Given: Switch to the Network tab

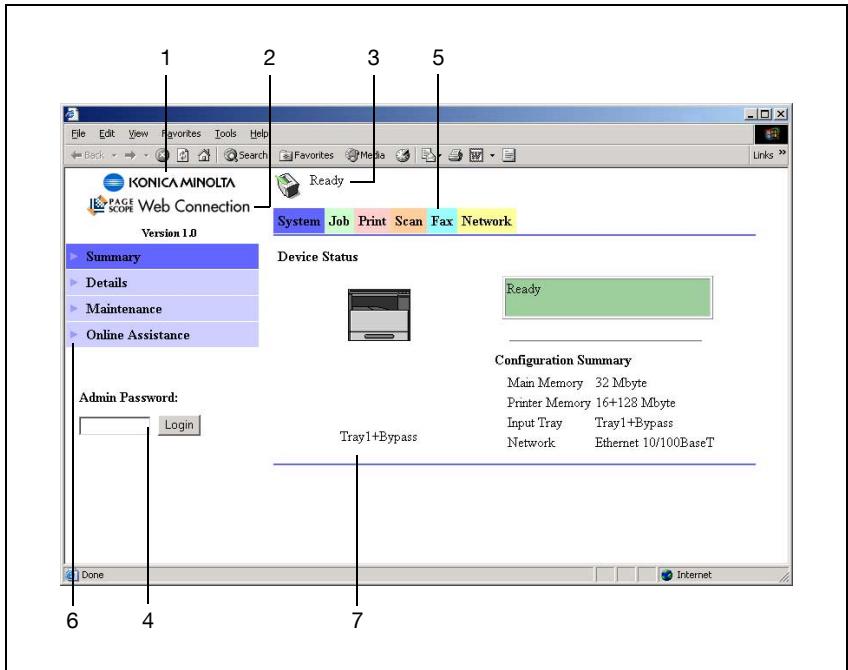Looking at the screenshot, I should 486,221.
